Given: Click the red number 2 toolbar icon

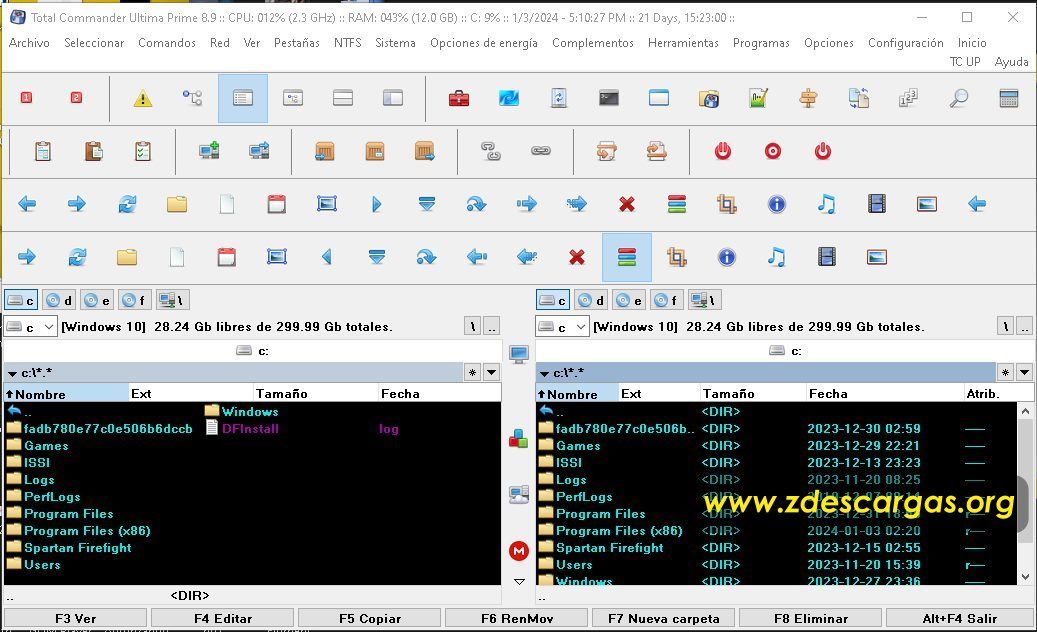Looking at the screenshot, I should tap(76, 98).
